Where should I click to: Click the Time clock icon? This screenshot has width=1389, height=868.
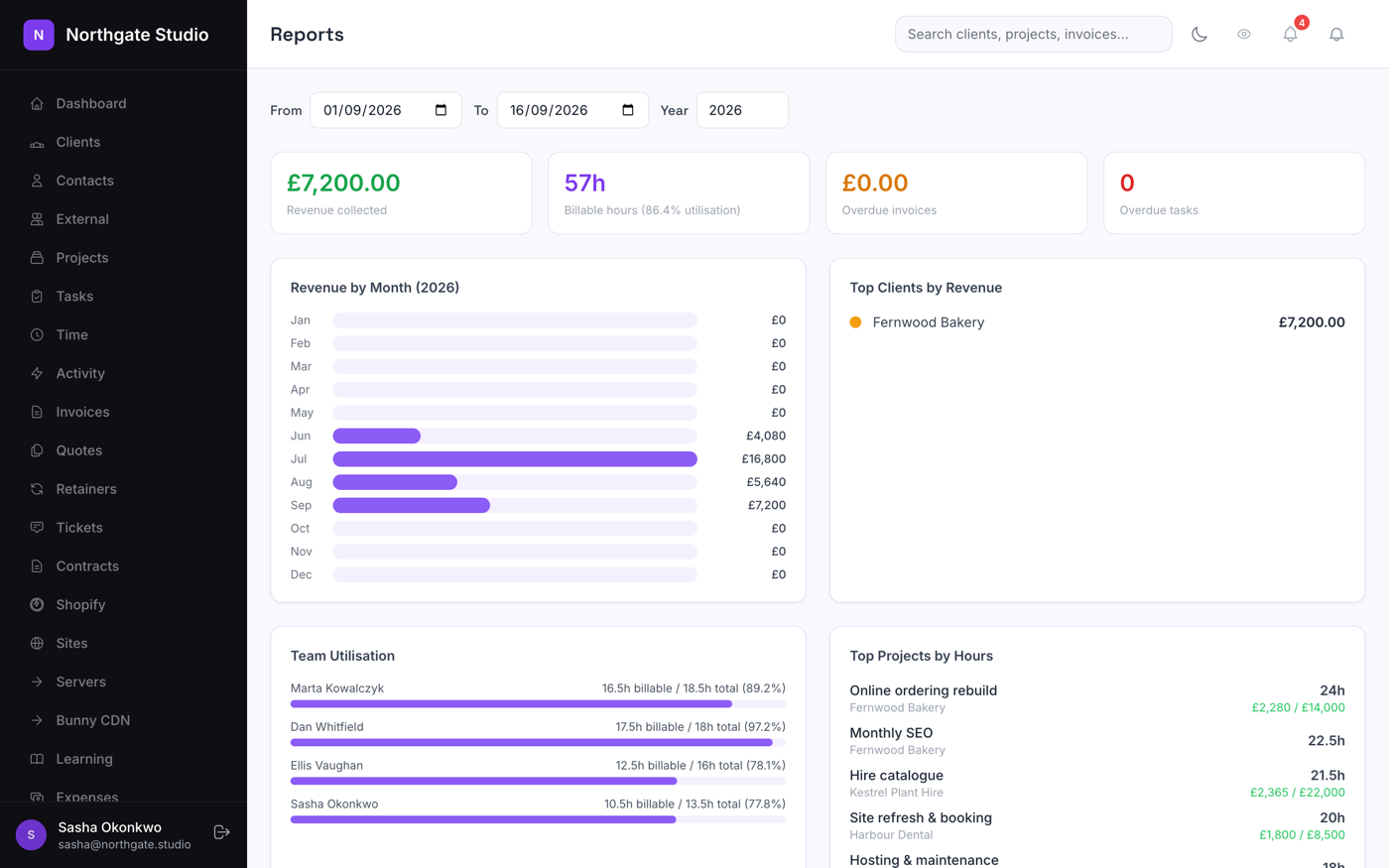pyautogui.click(x=37, y=335)
